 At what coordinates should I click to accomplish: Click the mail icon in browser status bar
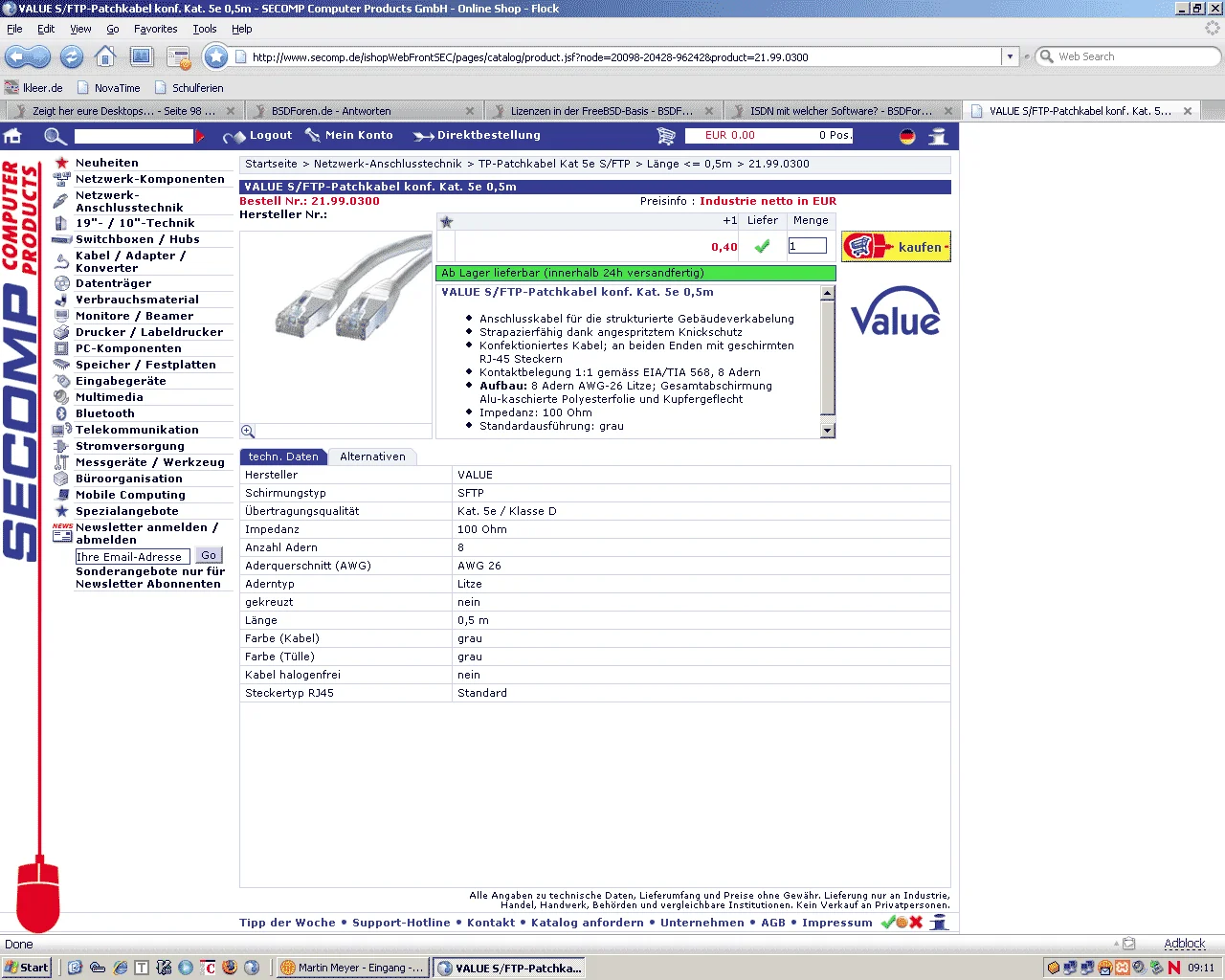point(1128,944)
